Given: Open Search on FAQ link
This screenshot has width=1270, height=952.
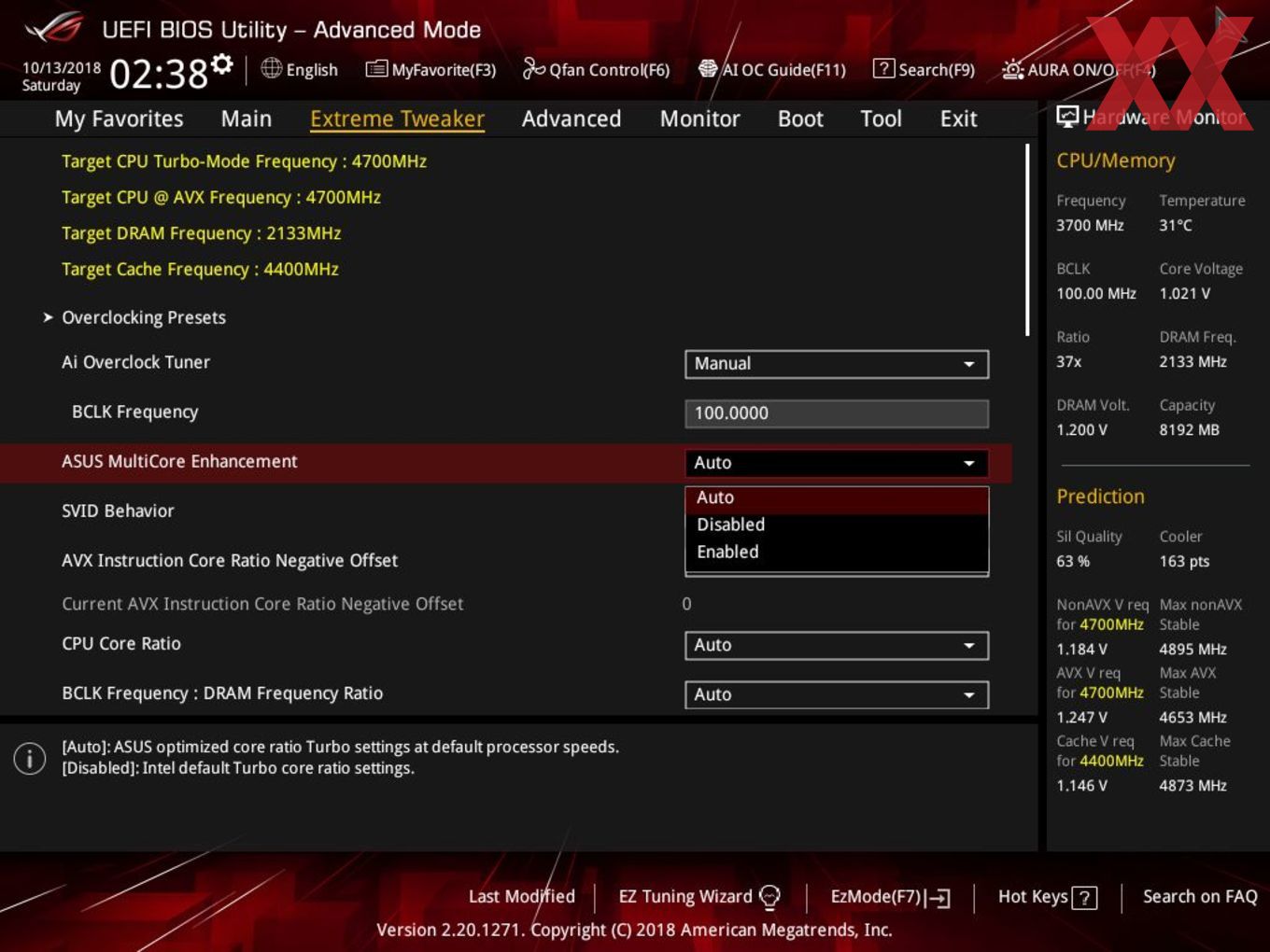Looking at the screenshot, I should point(1200,897).
